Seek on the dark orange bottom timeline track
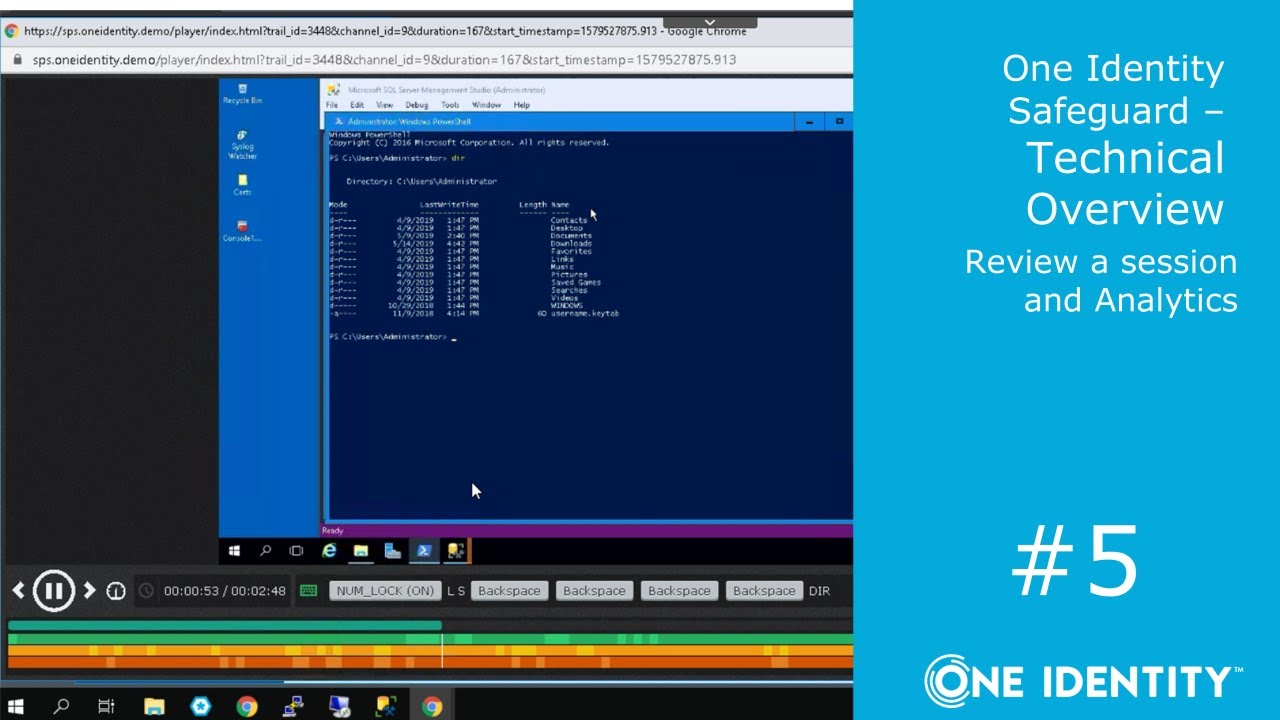 (430, 662)
